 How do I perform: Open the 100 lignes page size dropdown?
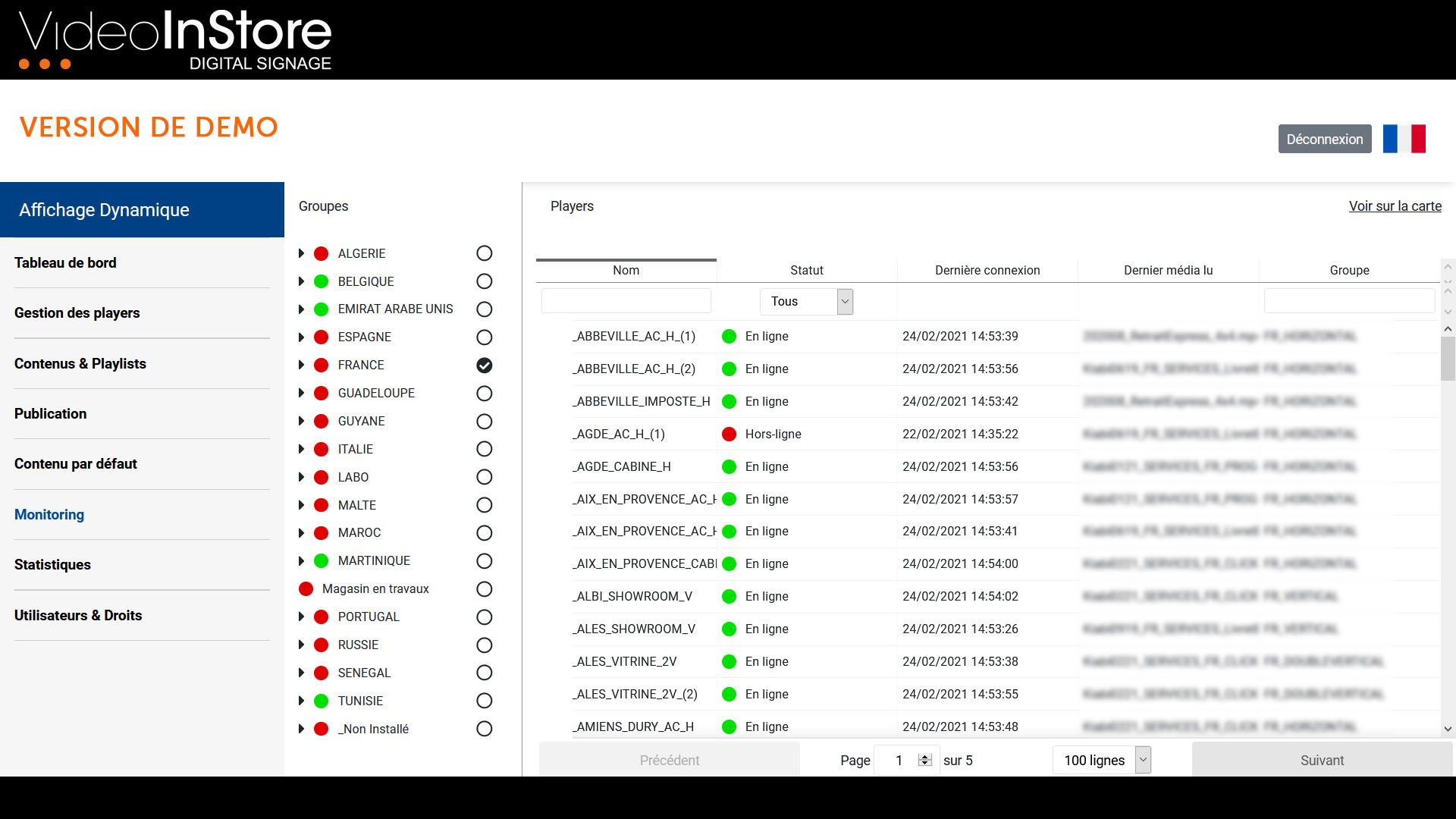(1101, 760)
